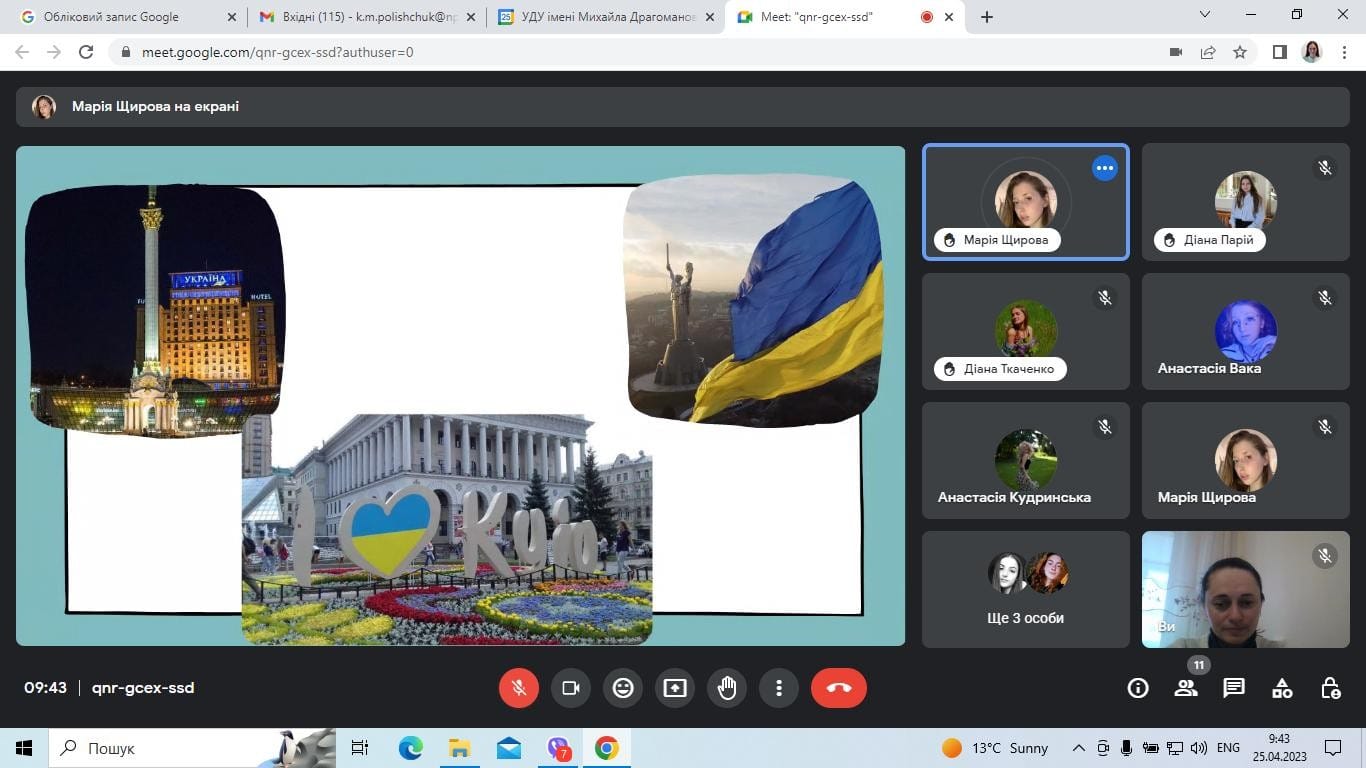The width and height of the screenshot is (1366, 768).
Task: Open Chrome profile avatar
Action: click(x=1312, y=52)
